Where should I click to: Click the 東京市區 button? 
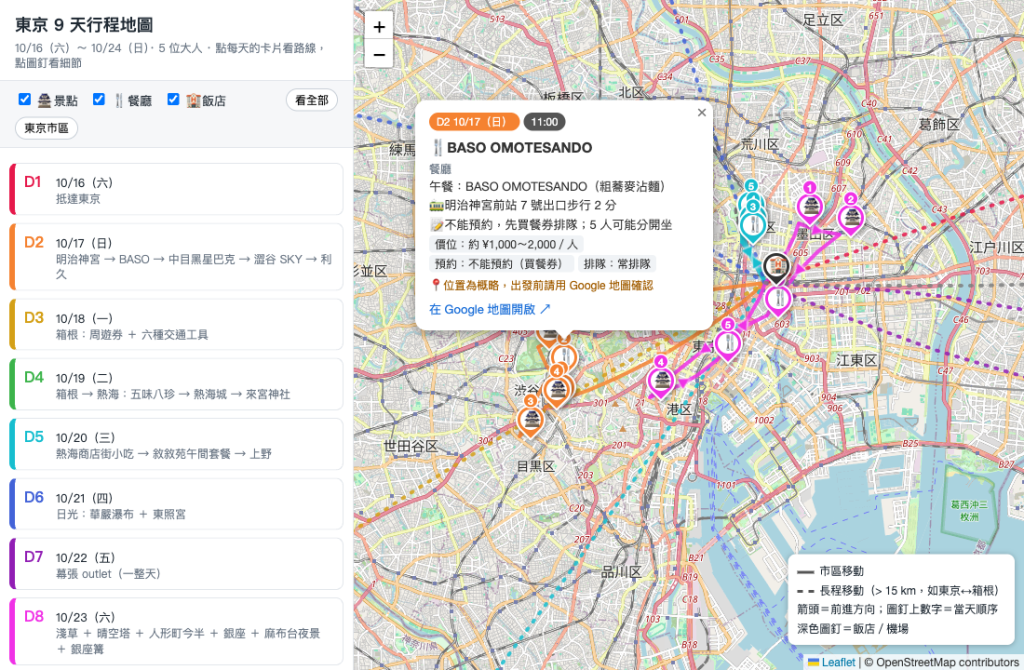46,128
